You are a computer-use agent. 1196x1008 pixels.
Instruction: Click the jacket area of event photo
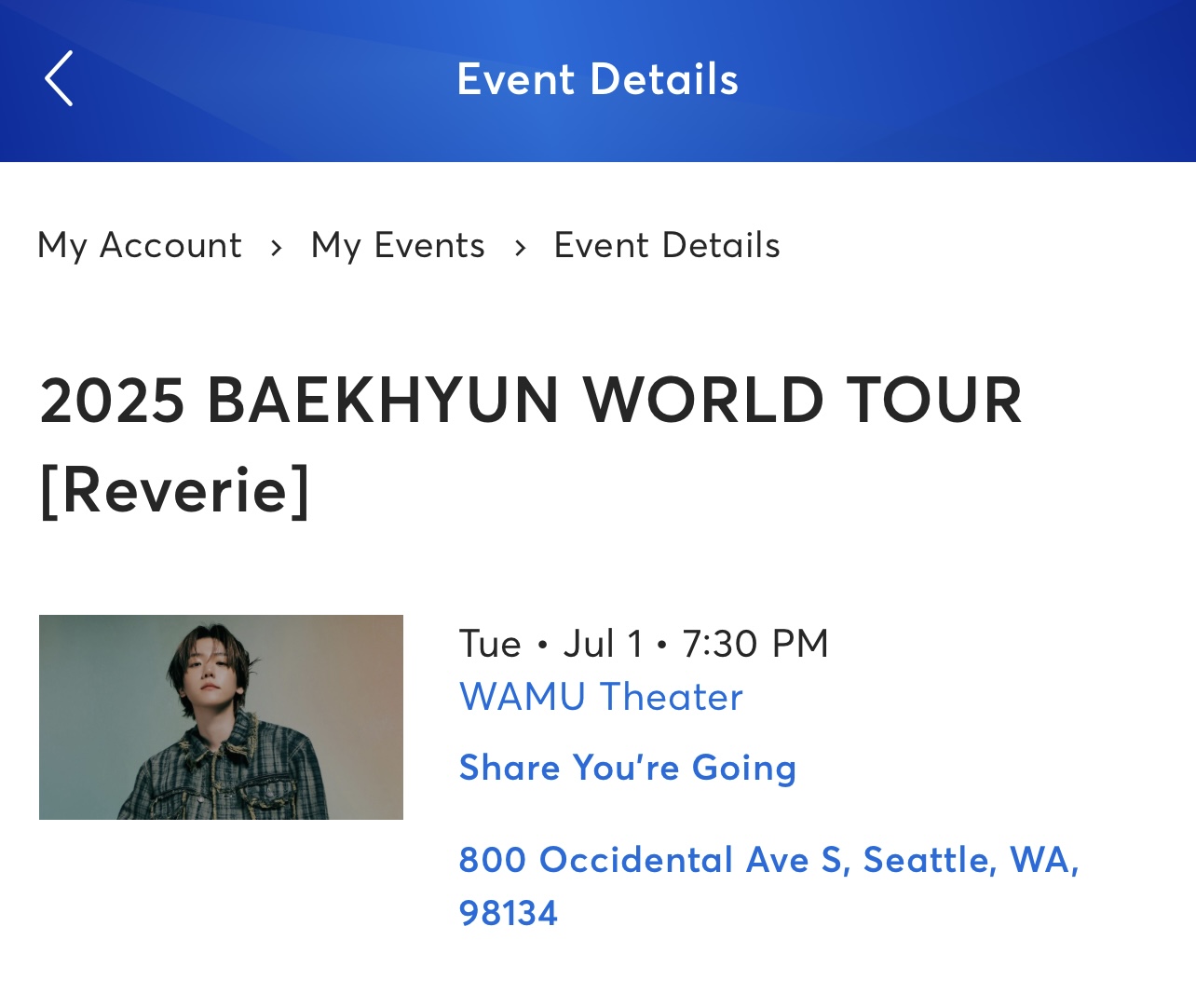pyautogui.click(x=224, y=773)
